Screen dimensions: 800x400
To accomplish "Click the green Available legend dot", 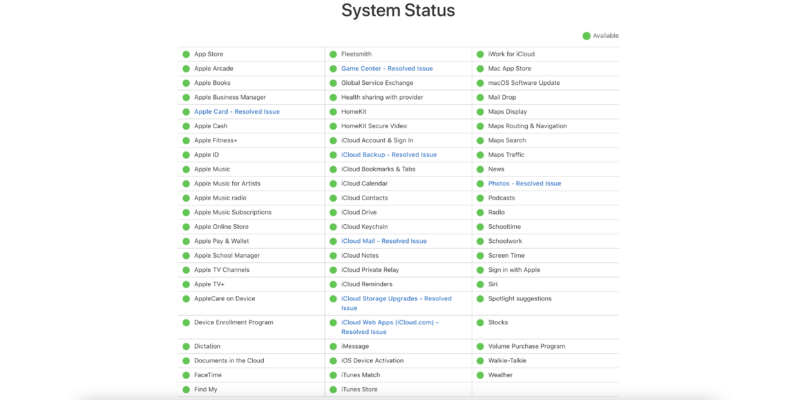I will coord(587,36).
